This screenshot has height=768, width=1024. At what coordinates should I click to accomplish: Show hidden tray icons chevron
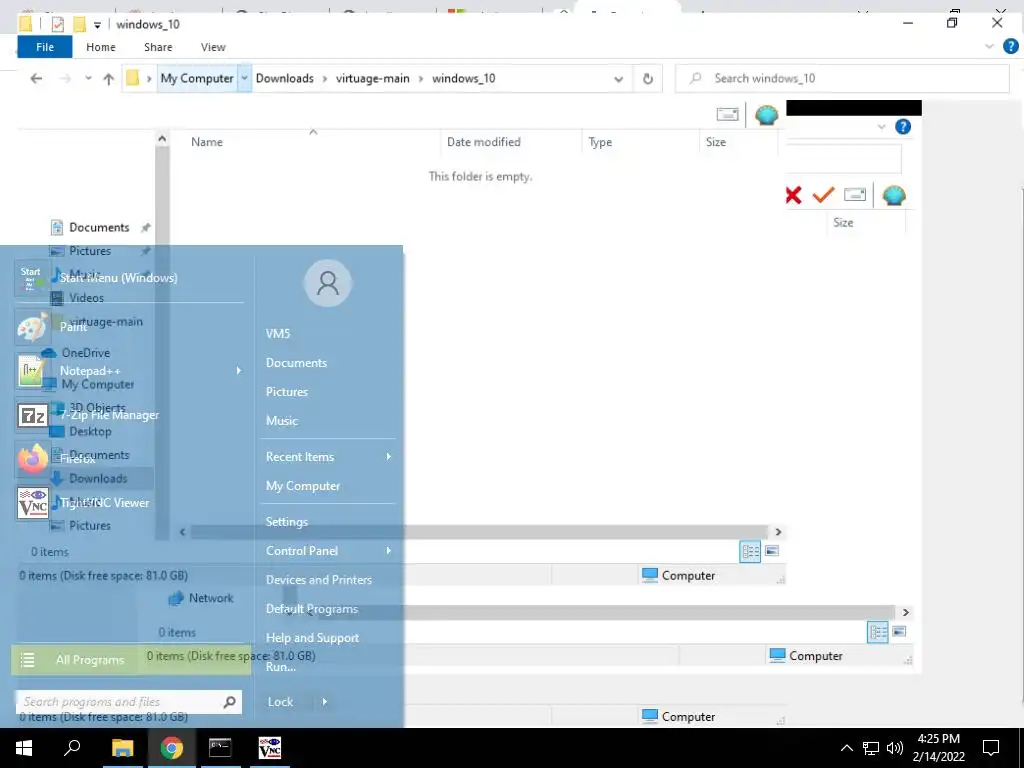(846, 748)
